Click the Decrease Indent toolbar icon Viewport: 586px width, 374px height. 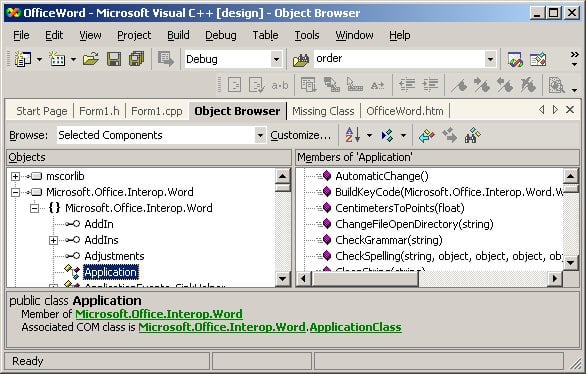407,85
